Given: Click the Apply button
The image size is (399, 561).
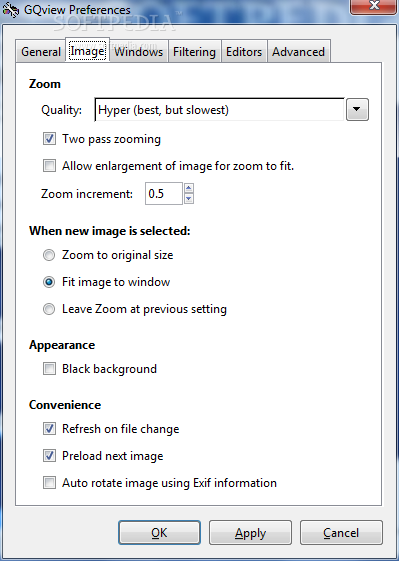Looking at the screenshot, I should [x=250, y=533].
